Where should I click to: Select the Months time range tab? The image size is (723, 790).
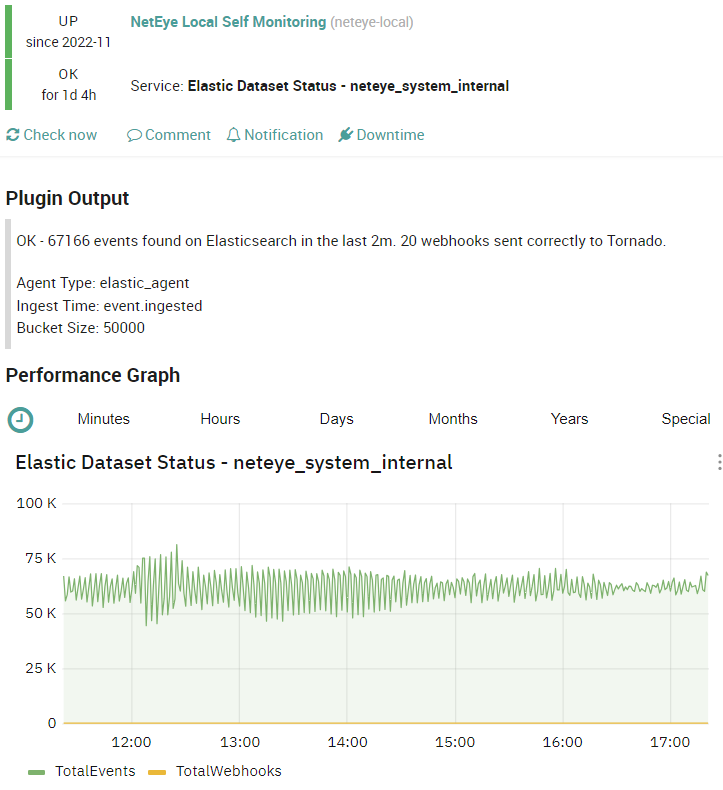(453, 419)
